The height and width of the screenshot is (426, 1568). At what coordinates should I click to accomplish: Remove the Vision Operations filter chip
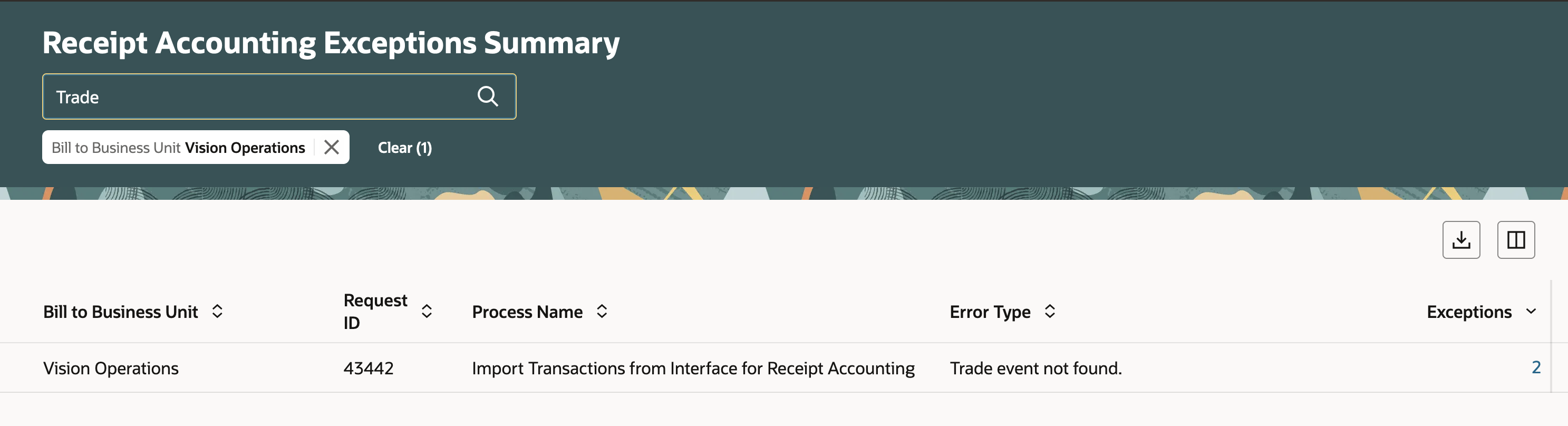(x=332, y=147)
